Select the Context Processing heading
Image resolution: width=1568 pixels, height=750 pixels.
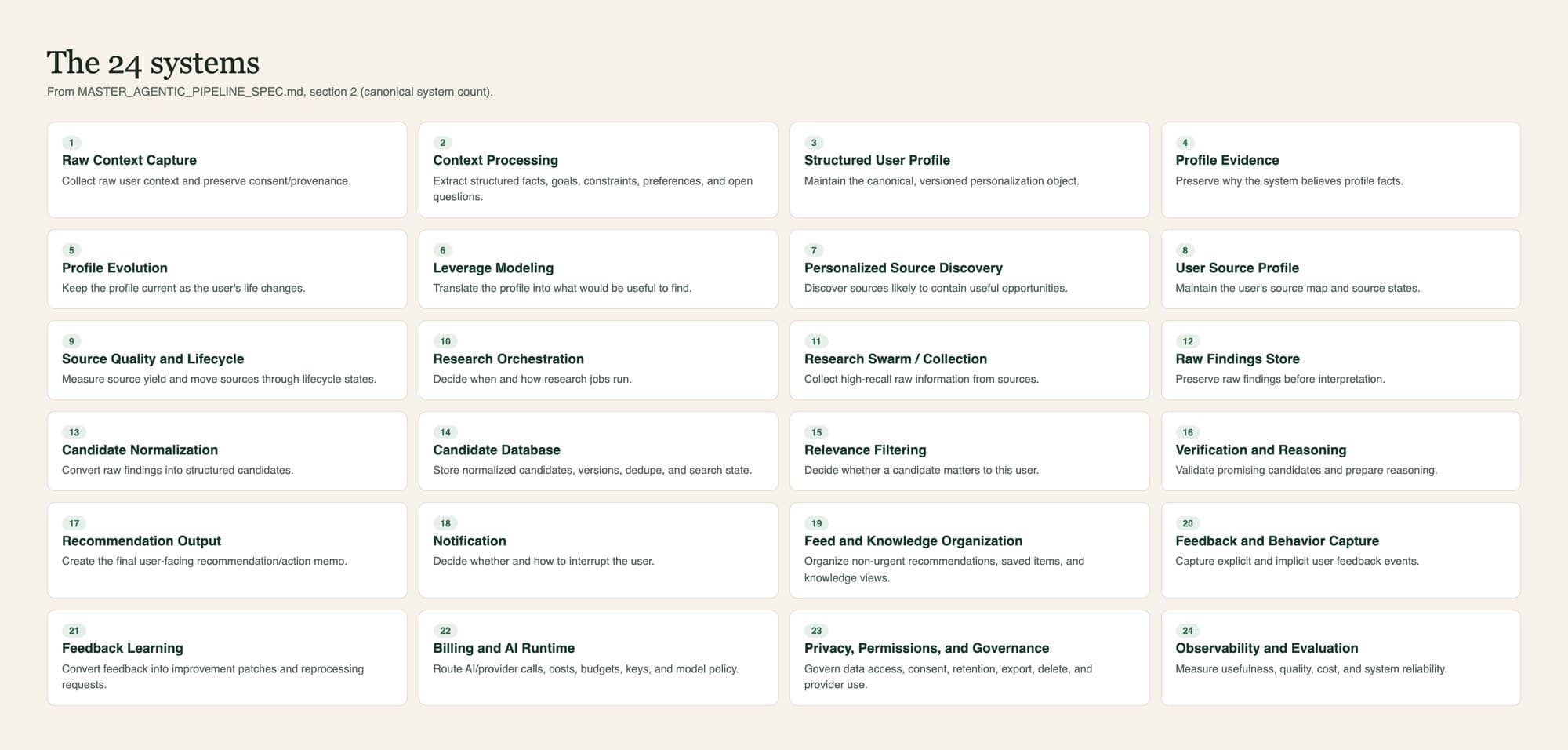[x=495, y=160]
